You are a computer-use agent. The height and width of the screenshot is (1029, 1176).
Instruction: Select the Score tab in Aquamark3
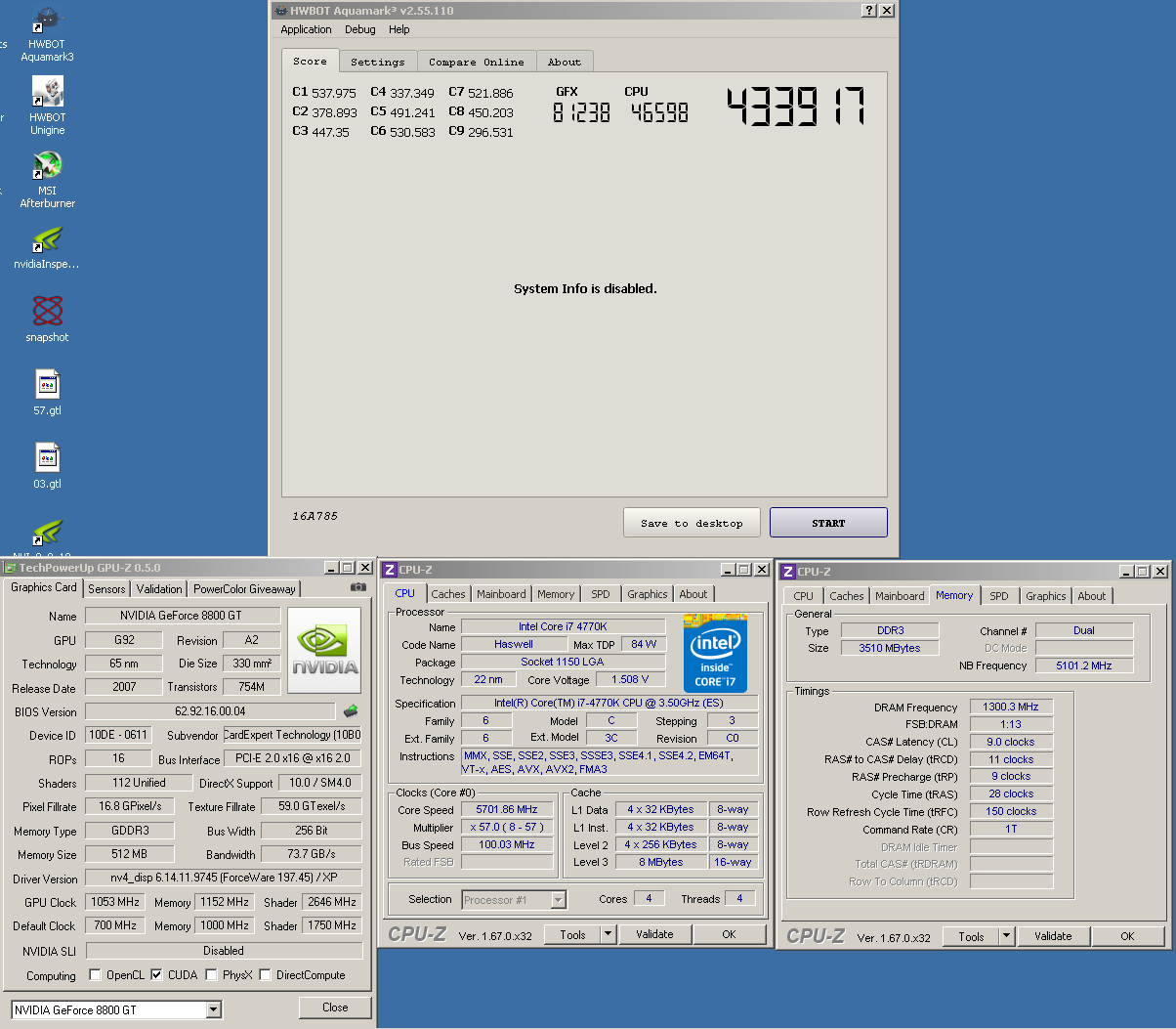pyautogui.click(x=311, y=61)
